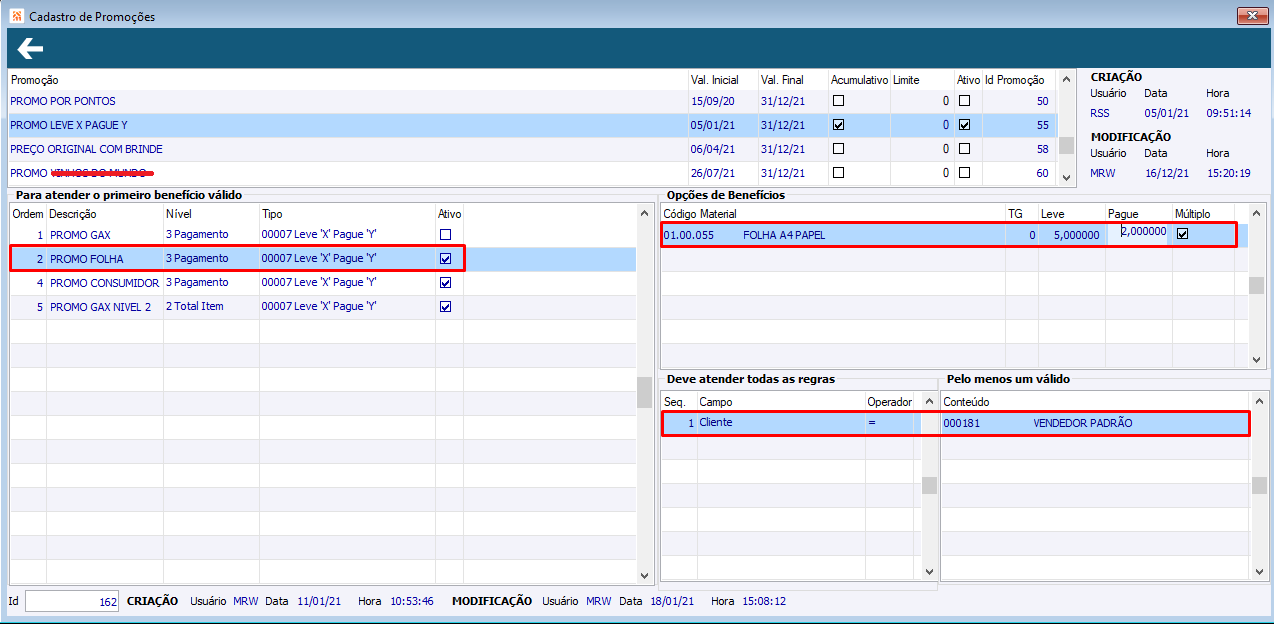Toggle Múltiplo checkbox for FOLHA A4 PAPEL
The height and width of the screenshot is (624, 1274).
(1183, 234)
